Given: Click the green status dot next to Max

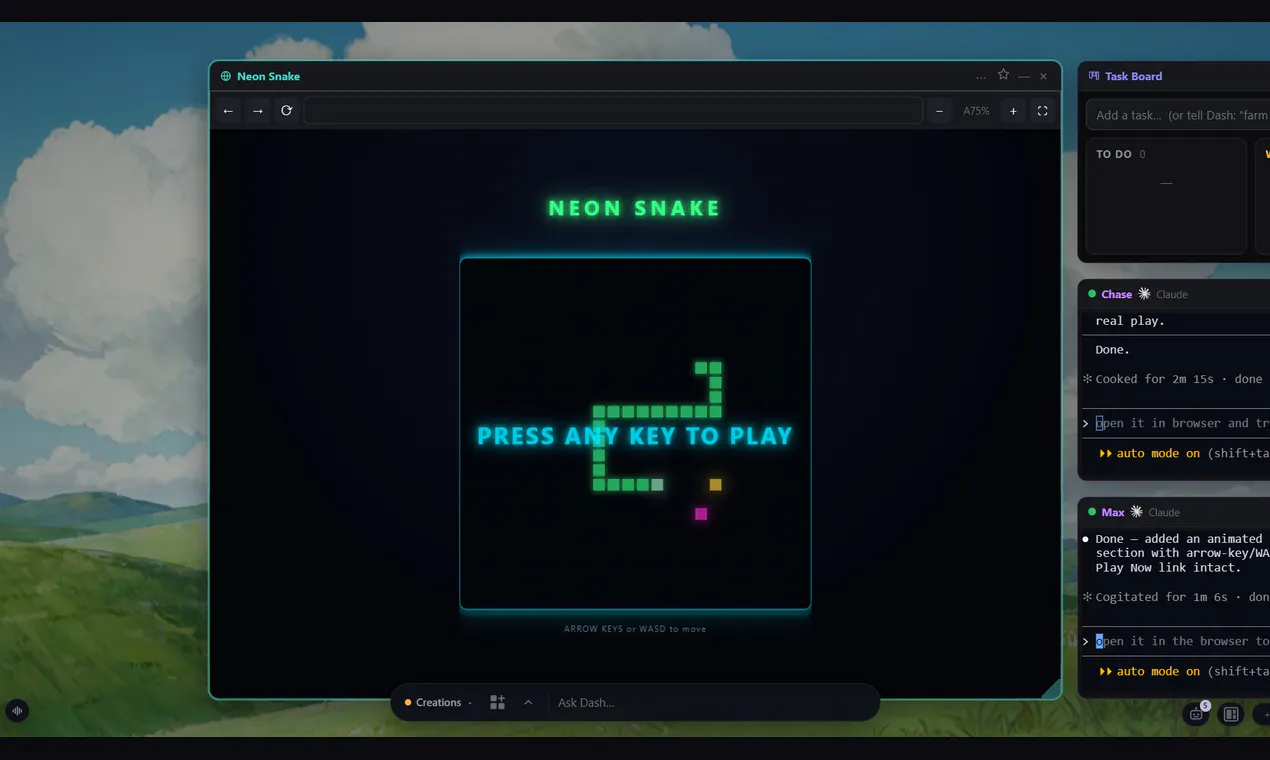Looking at the screenshot, I should (1092, 512).
